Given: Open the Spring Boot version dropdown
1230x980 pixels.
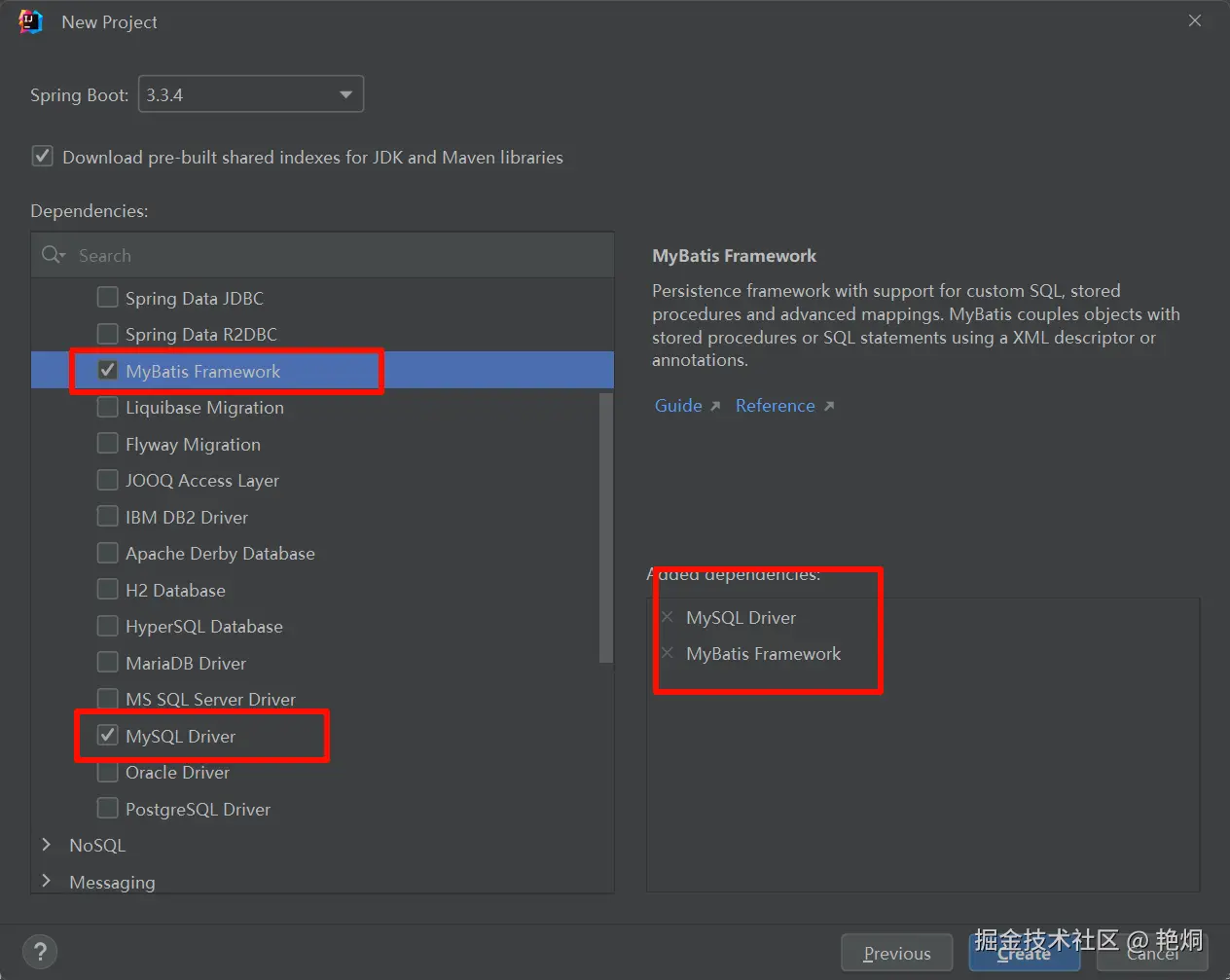Looking at the screenshot, I should click(x=251, y=94).
